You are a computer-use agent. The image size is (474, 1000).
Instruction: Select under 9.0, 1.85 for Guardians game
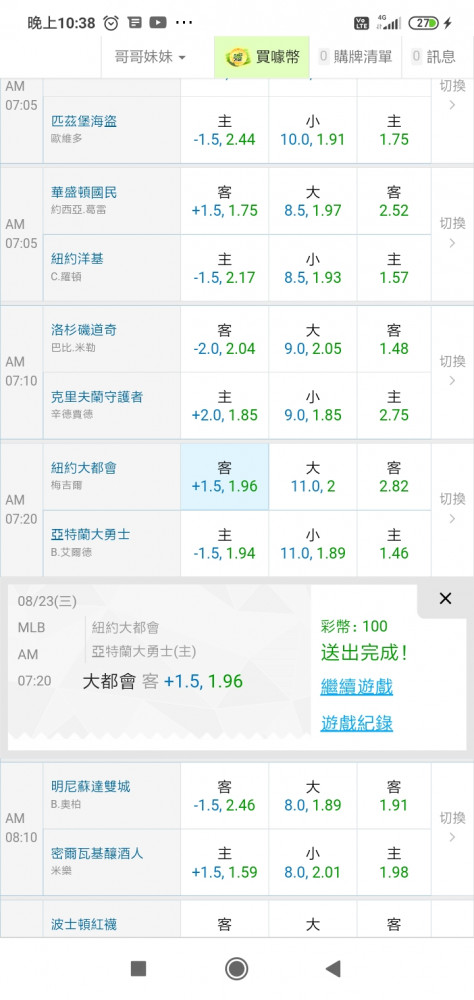click(313, 406)
